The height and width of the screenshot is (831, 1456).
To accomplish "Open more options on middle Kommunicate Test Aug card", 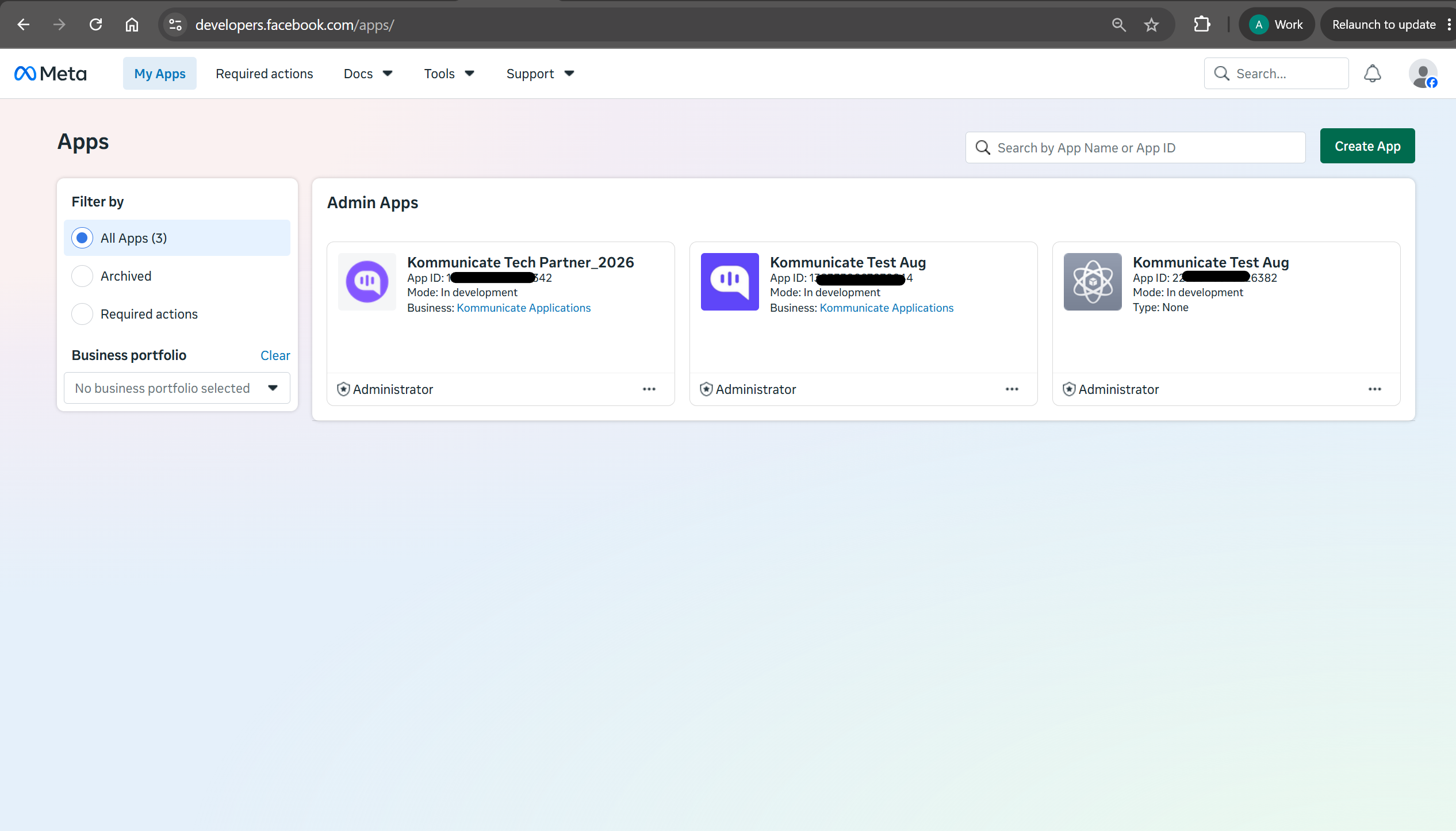I will (x=1012, y=389).
